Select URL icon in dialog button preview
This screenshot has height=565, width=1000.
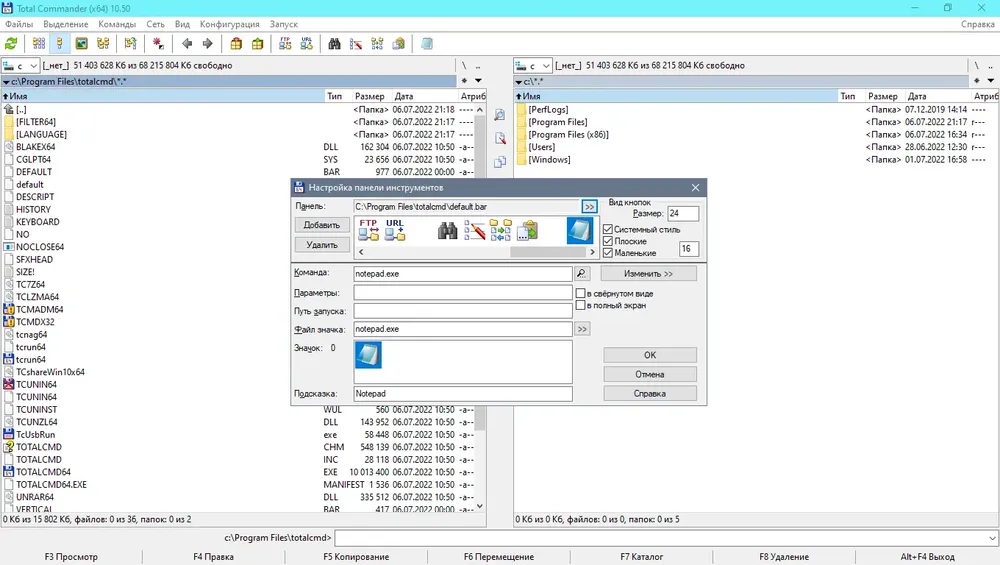(395, 230)
